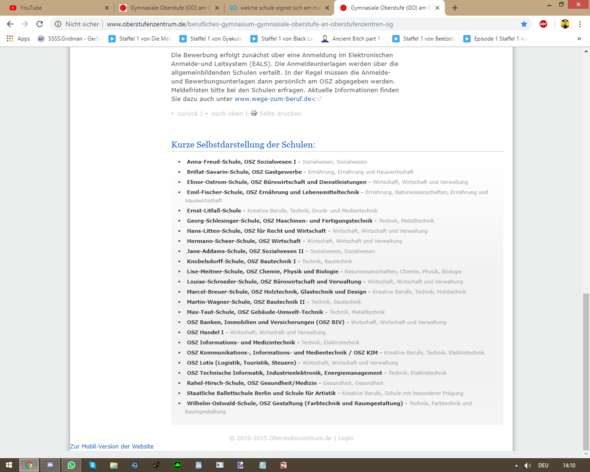
Task: Click the page vertical scrollbar thumb
Action: pos(585,372)
